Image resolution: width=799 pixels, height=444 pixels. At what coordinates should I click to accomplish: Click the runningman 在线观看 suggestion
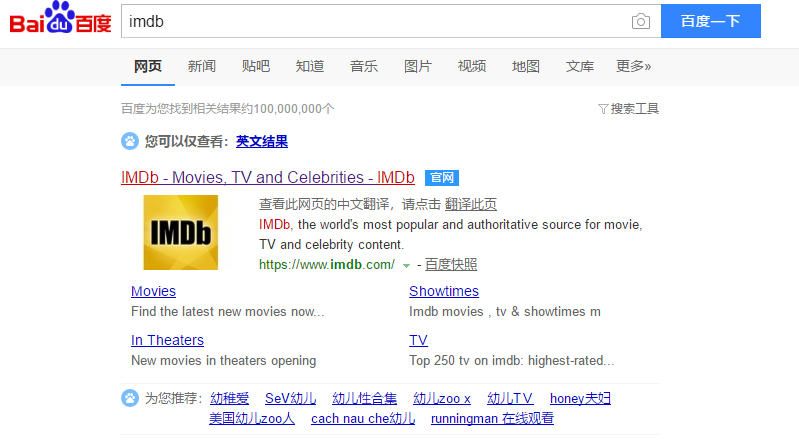pyautogui.click(x=492, y=419)
